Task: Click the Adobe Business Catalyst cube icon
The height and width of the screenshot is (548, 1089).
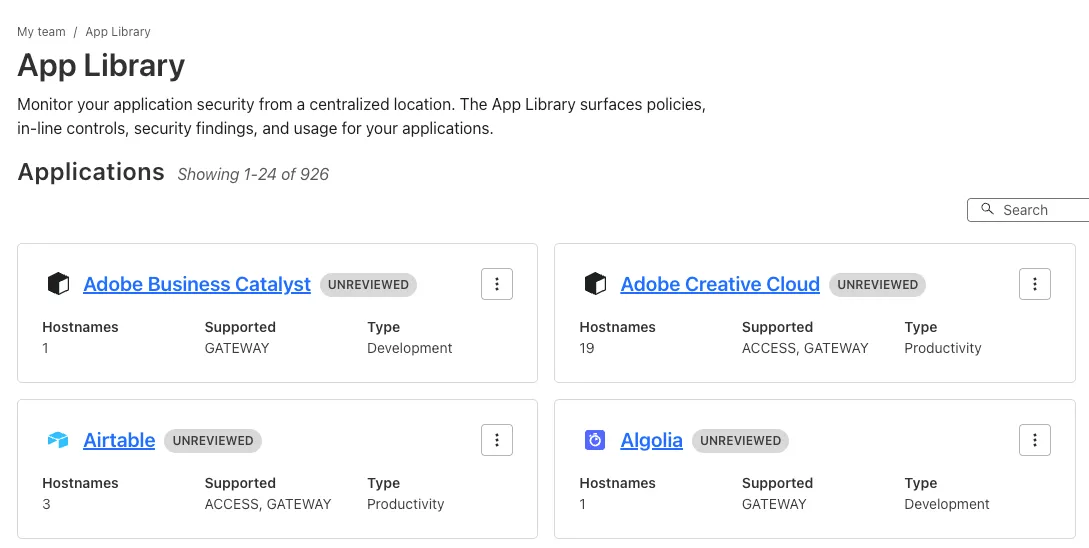Action: click(59, 284)
